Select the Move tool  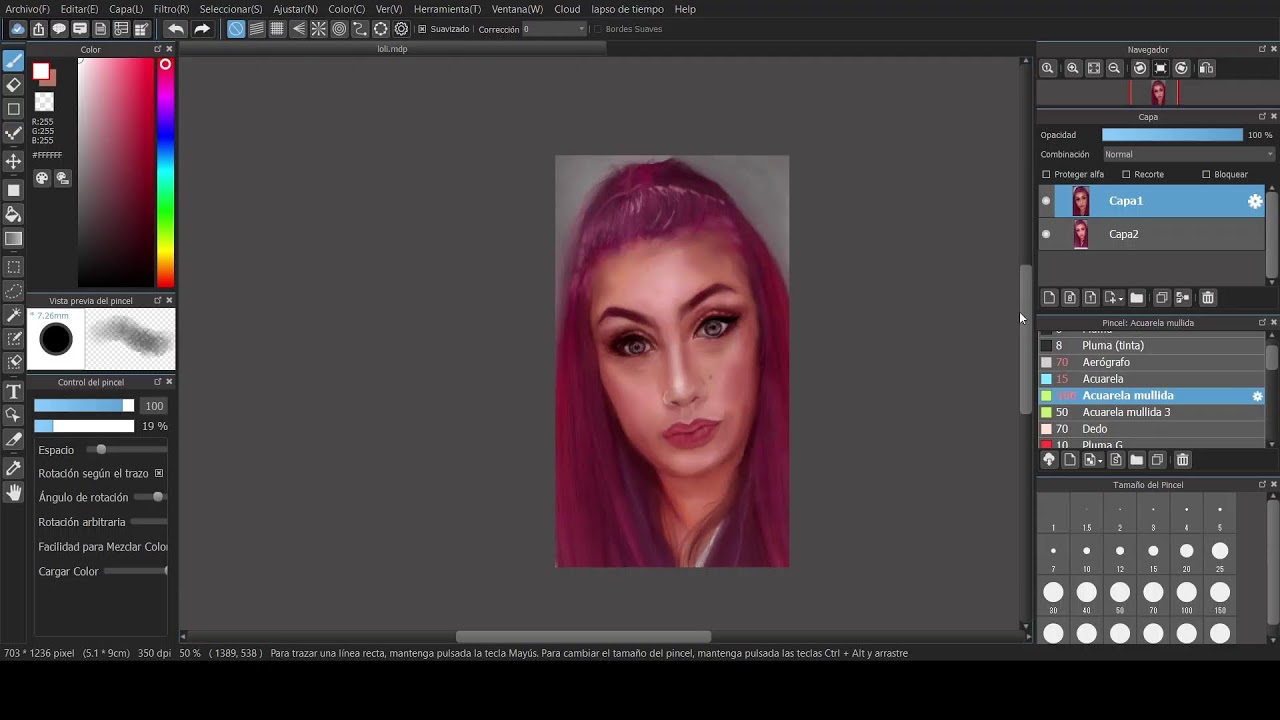pyautogui.click(x=14, y=161)
